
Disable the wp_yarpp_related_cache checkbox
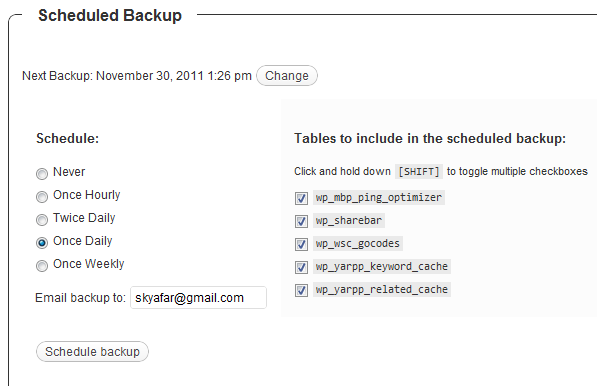click(301, 290)
